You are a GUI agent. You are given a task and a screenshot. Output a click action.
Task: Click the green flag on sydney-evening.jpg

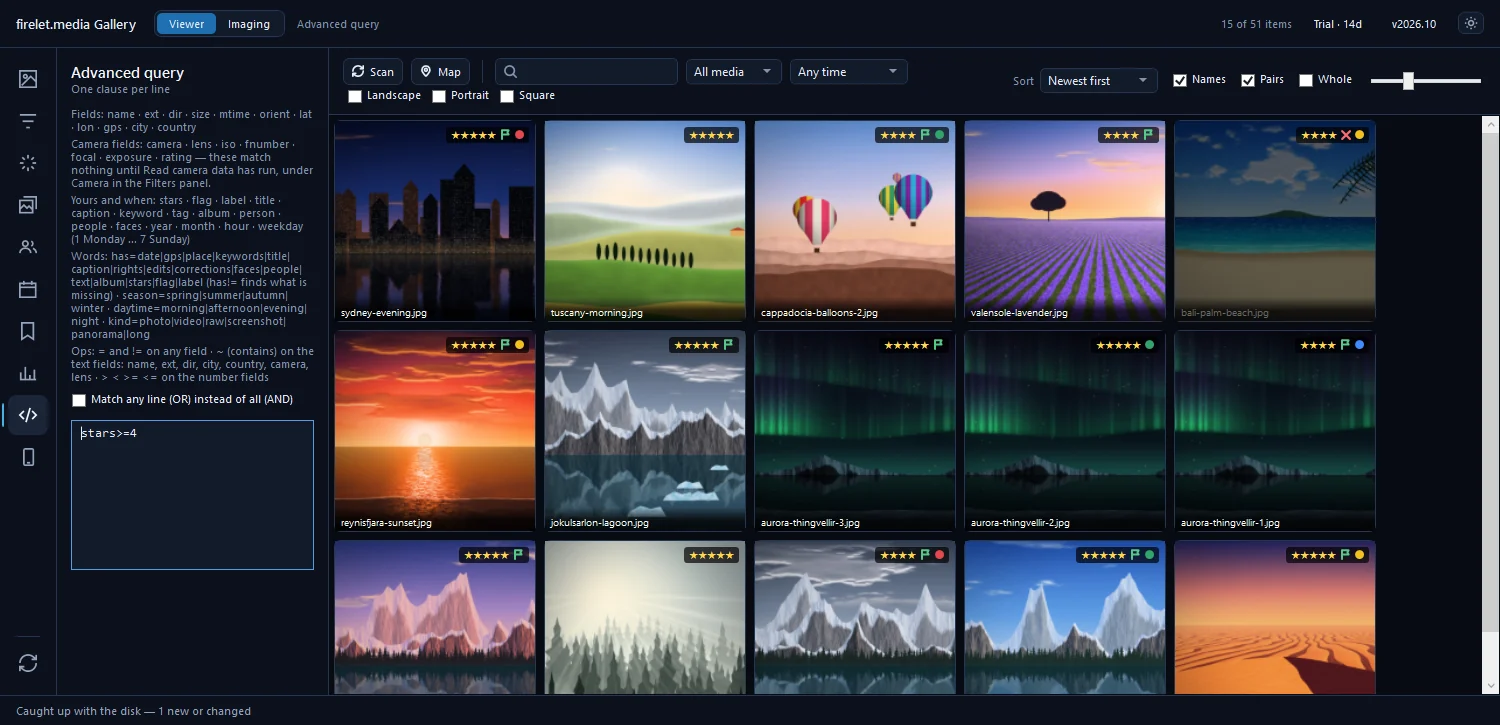[505, 135]
